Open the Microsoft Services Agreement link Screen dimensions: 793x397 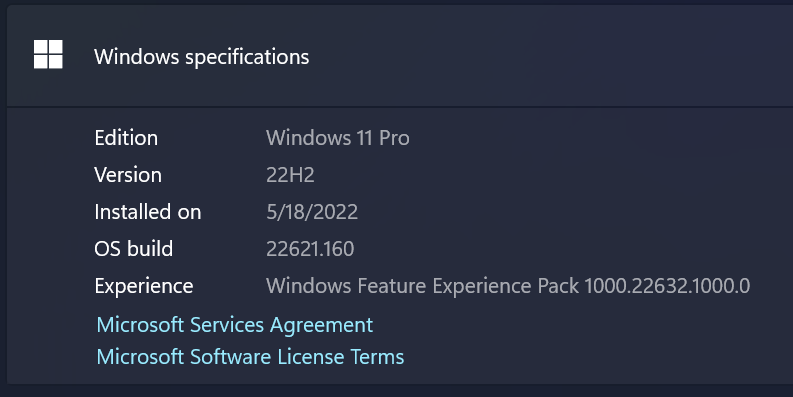235,325
